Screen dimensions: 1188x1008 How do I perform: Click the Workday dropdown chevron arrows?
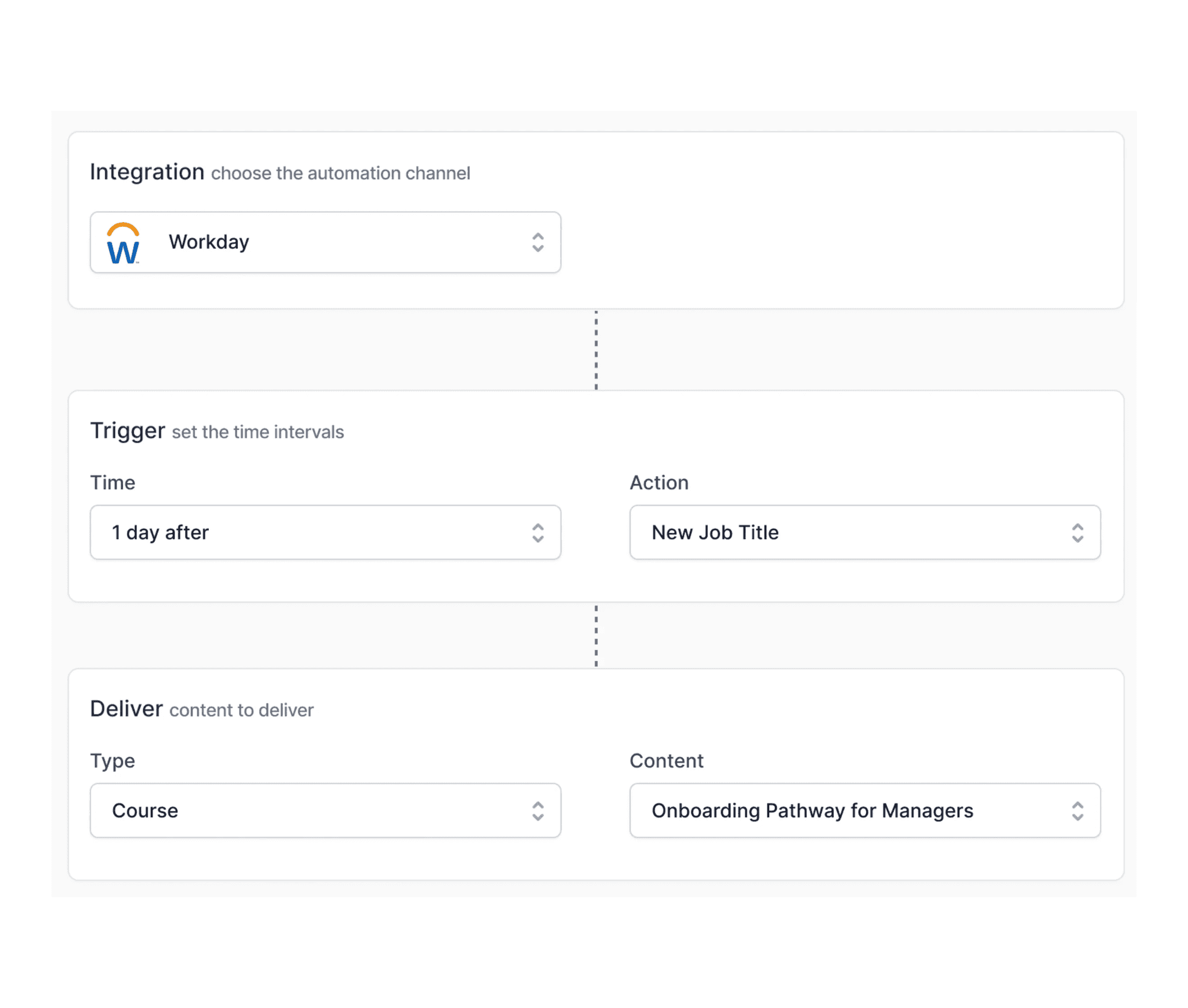[538, 242]
